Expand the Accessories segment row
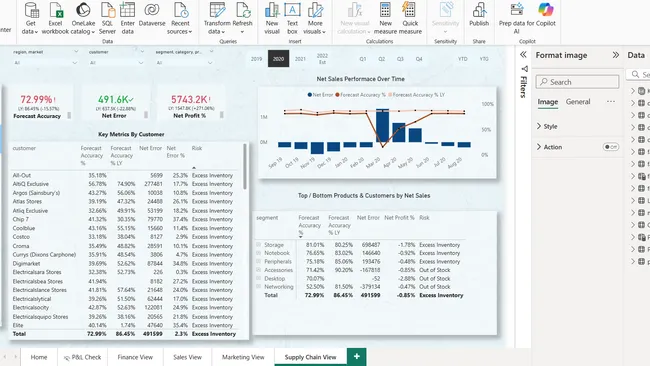 point(258,270)
